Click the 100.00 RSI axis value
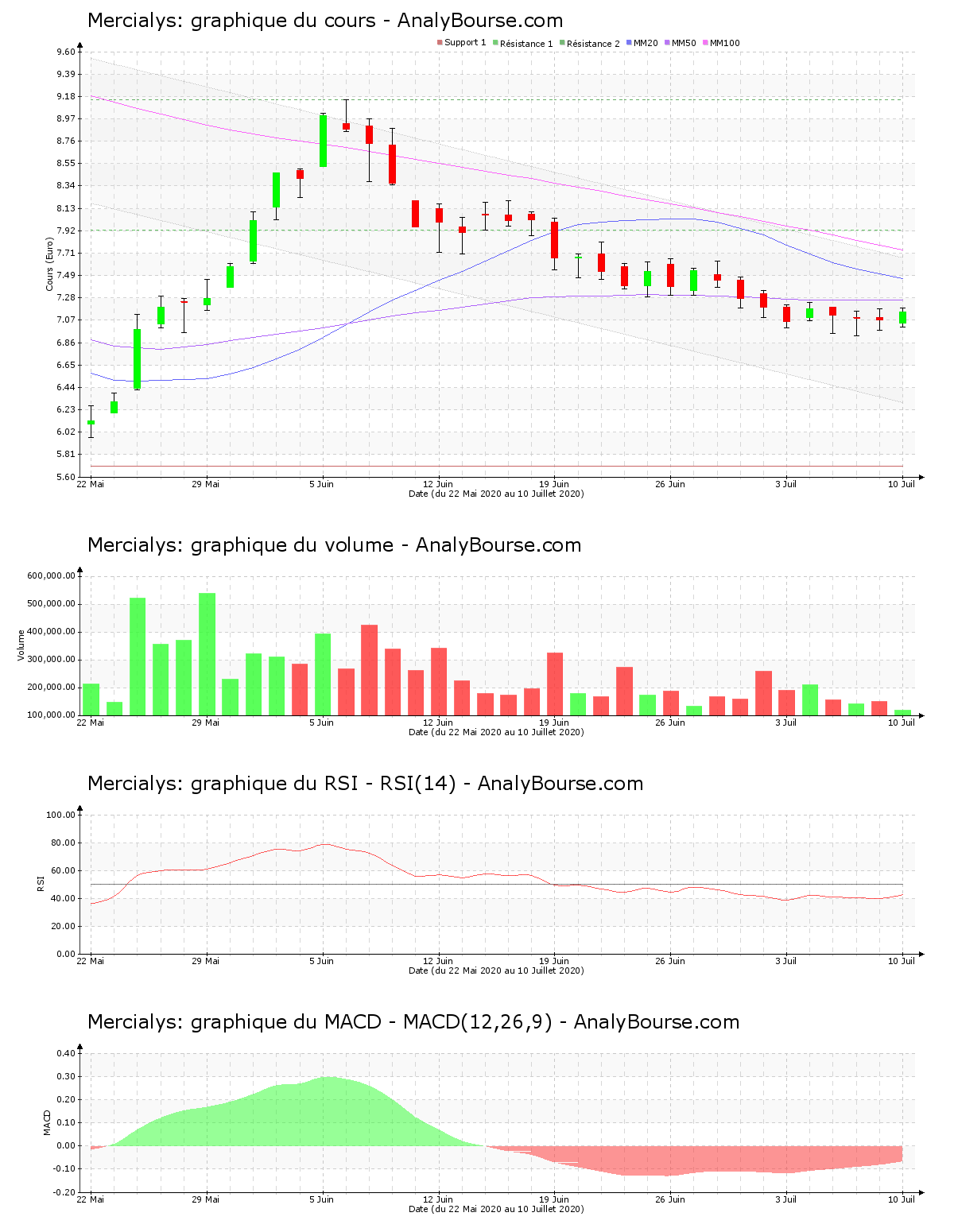 coord(61,815)
